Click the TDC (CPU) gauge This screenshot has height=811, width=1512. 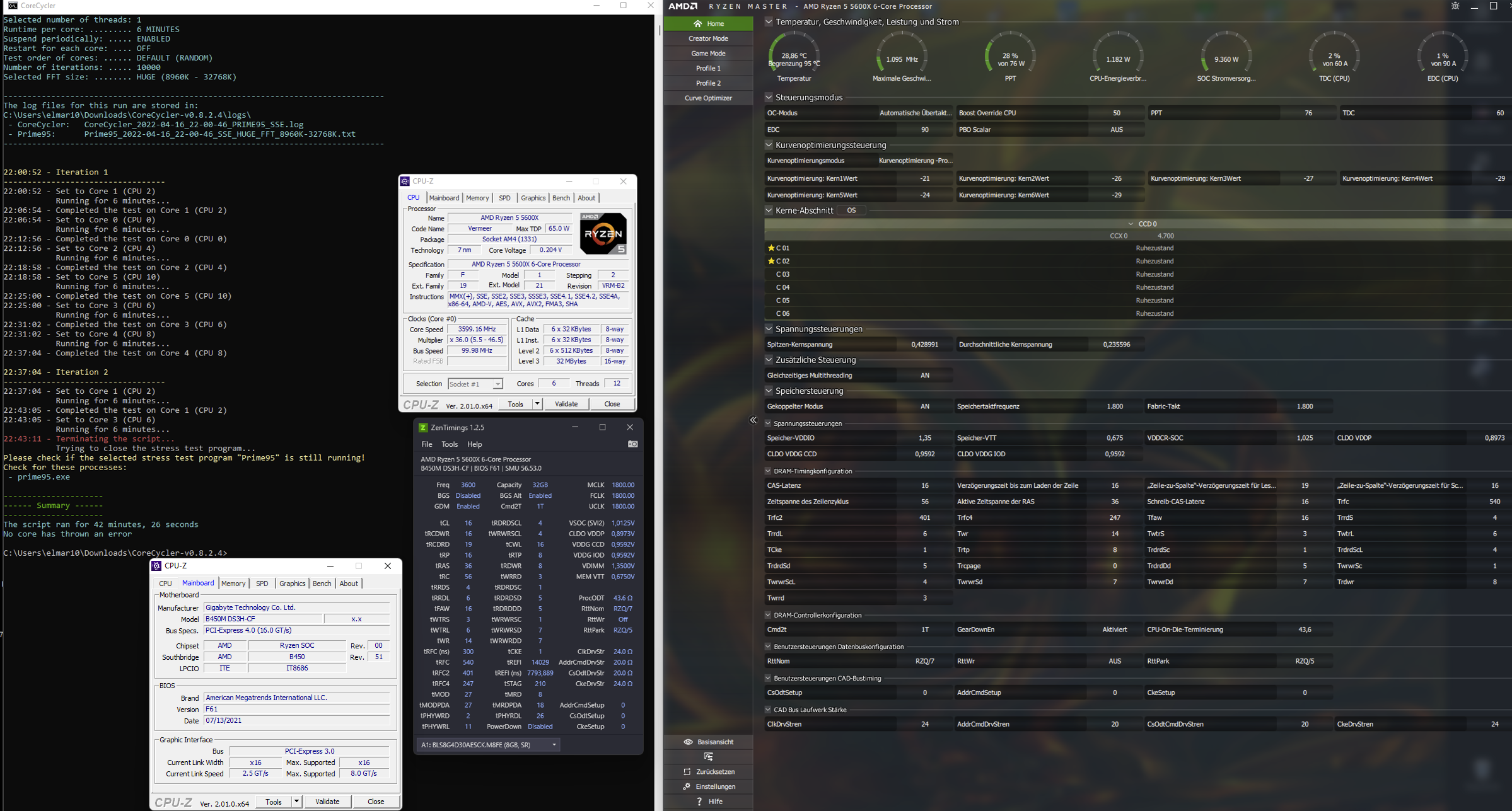[x=1334, y=57]
